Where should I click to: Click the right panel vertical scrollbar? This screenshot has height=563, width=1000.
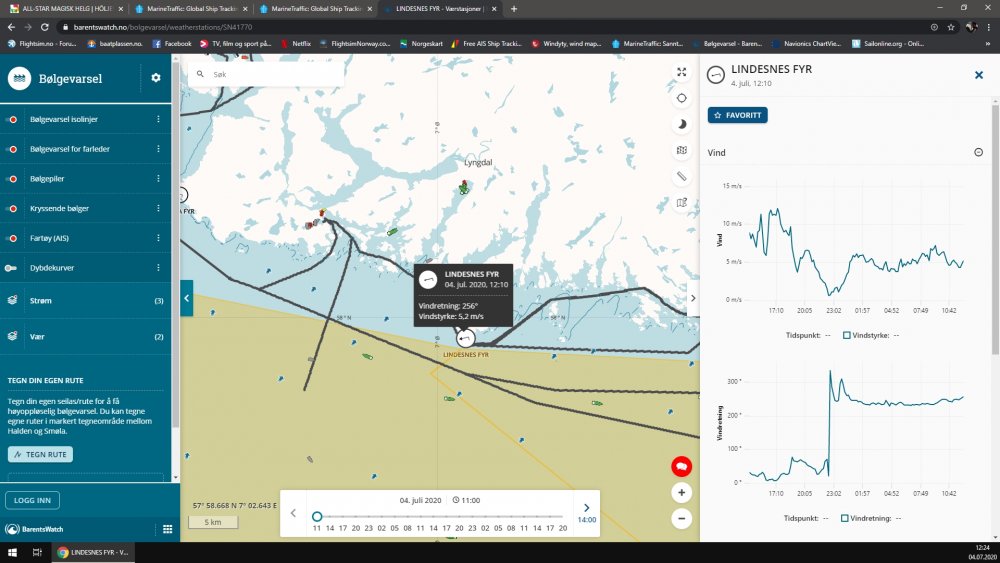click(x=995, y=230)
